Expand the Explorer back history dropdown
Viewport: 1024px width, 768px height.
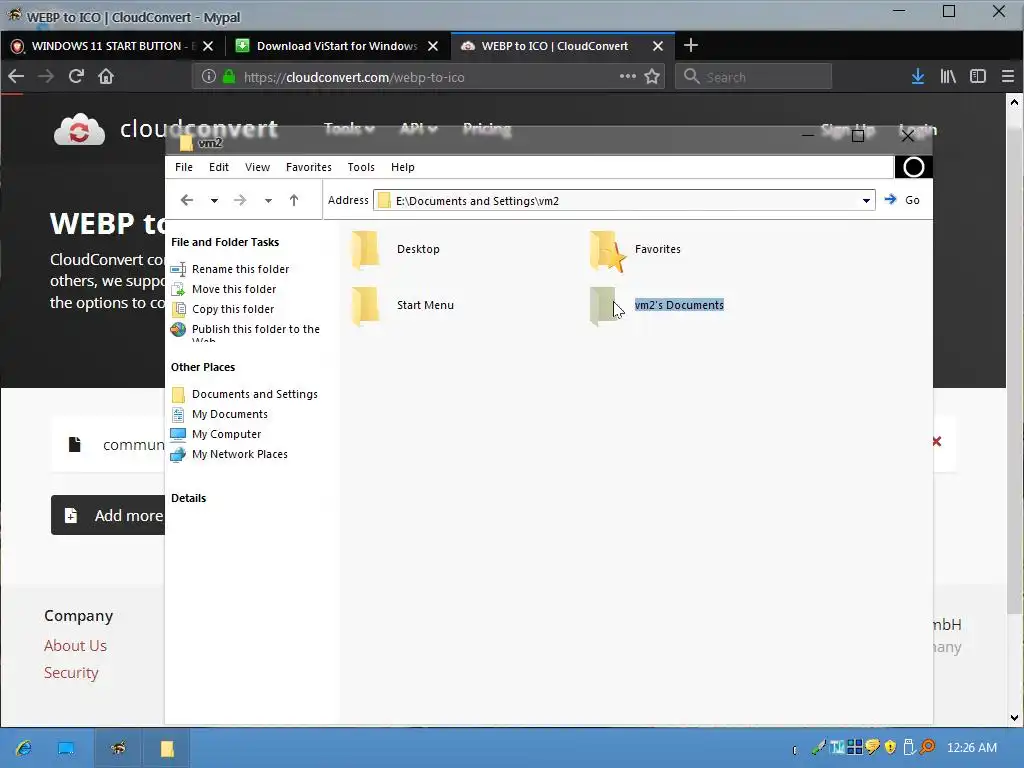(214, 200)
